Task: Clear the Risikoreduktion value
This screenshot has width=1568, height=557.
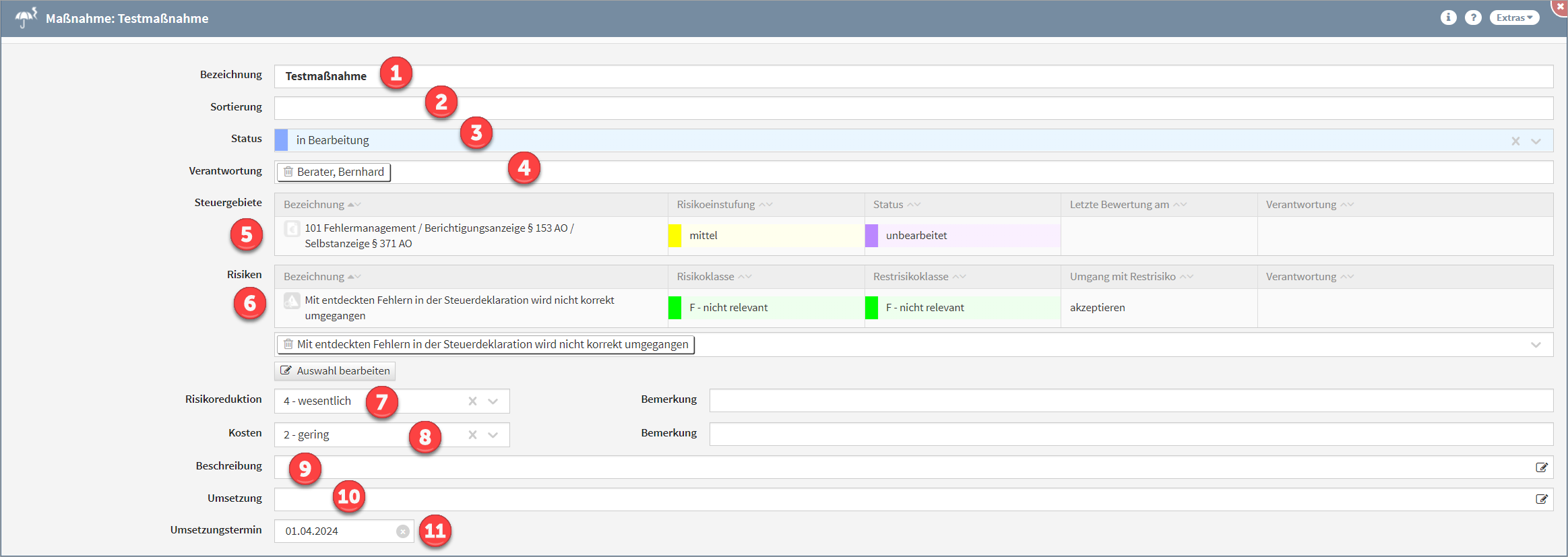Action: pos(472,401)
